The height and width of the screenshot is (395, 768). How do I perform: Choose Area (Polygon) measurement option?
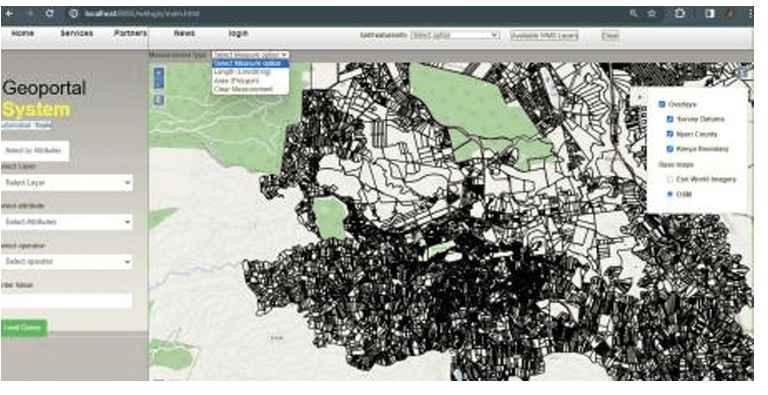[x=250, y=80]
